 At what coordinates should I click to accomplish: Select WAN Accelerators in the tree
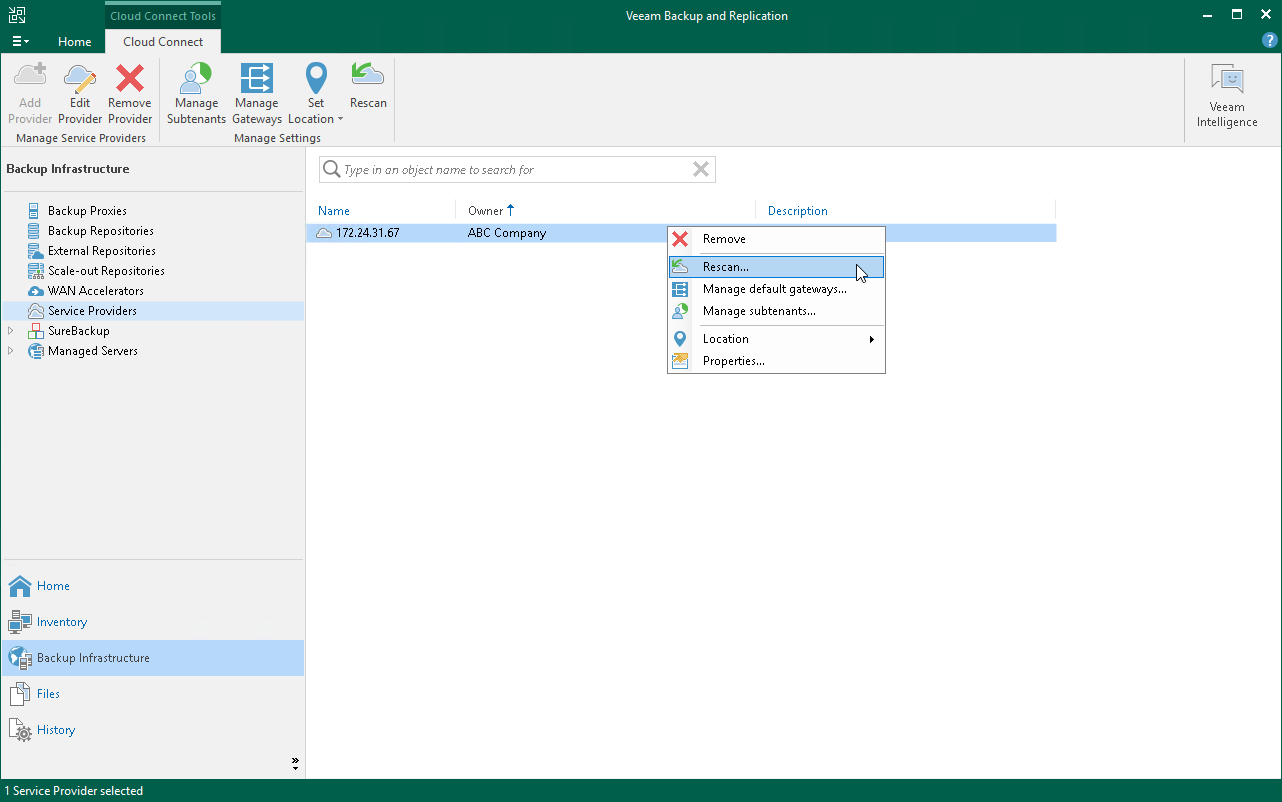(x=96, y=291)
